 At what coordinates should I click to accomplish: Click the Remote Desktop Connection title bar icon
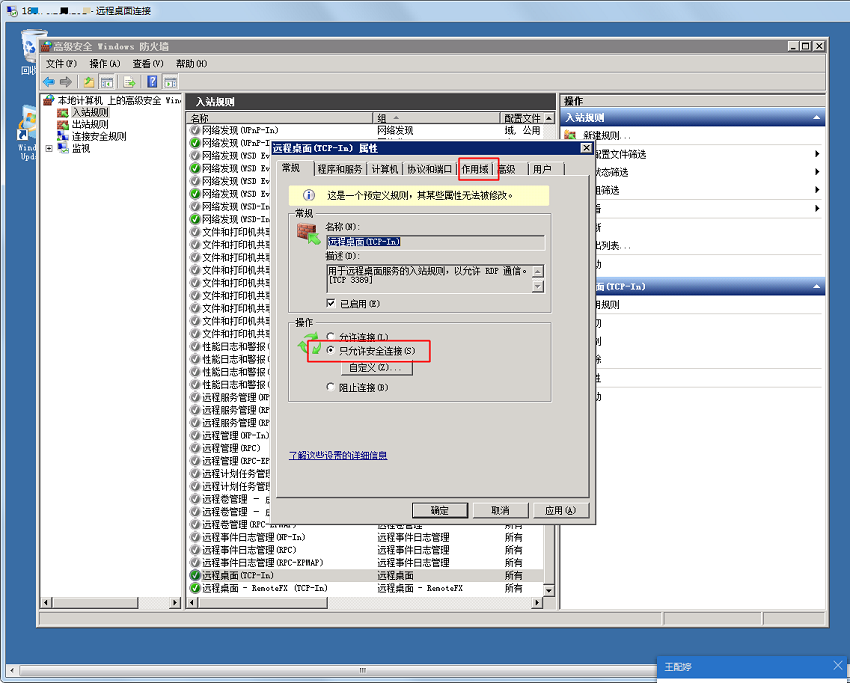click(11, 11)
